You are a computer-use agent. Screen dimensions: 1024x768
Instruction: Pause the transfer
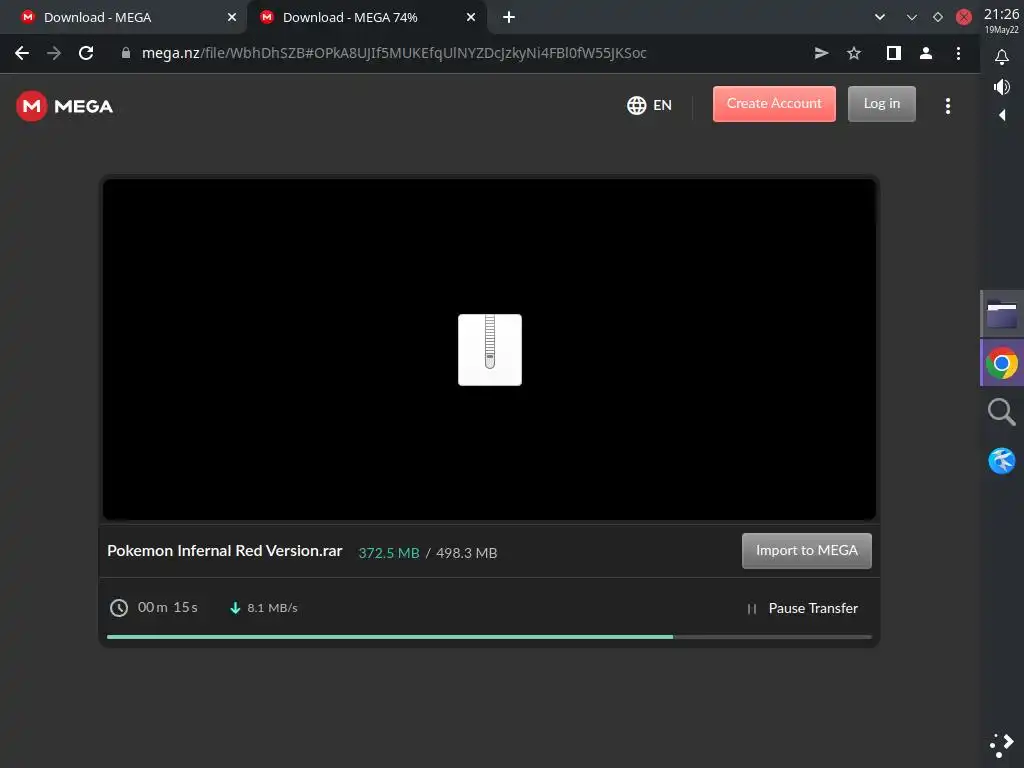[803, 608]
